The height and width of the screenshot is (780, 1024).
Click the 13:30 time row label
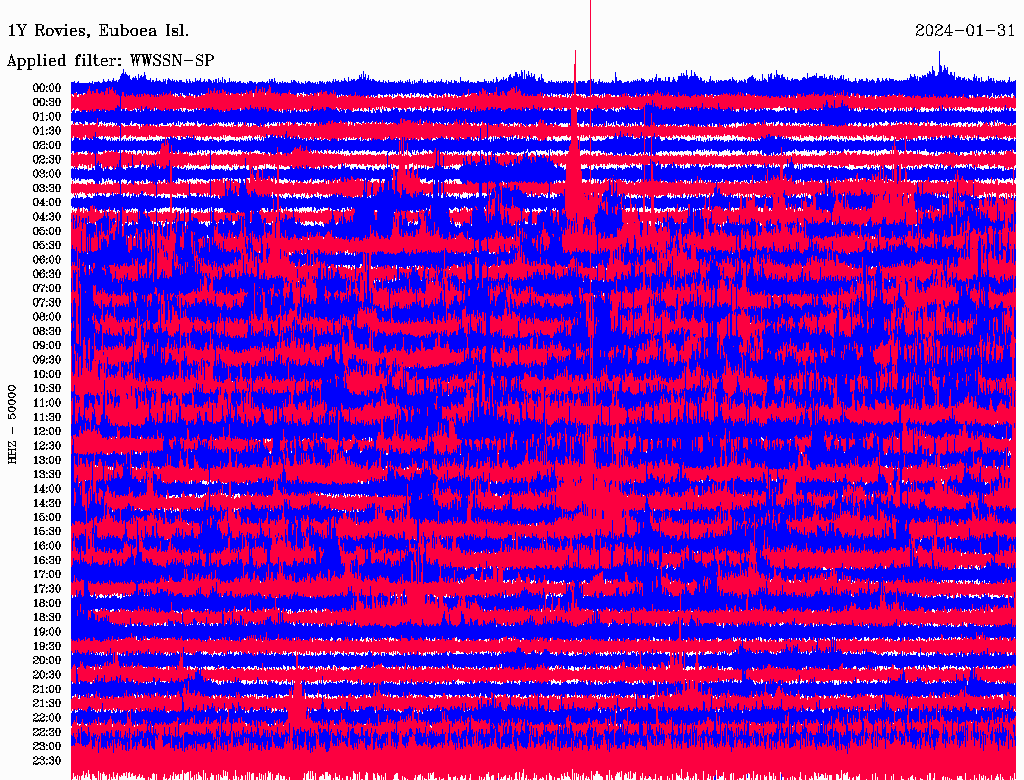point(47,475)
